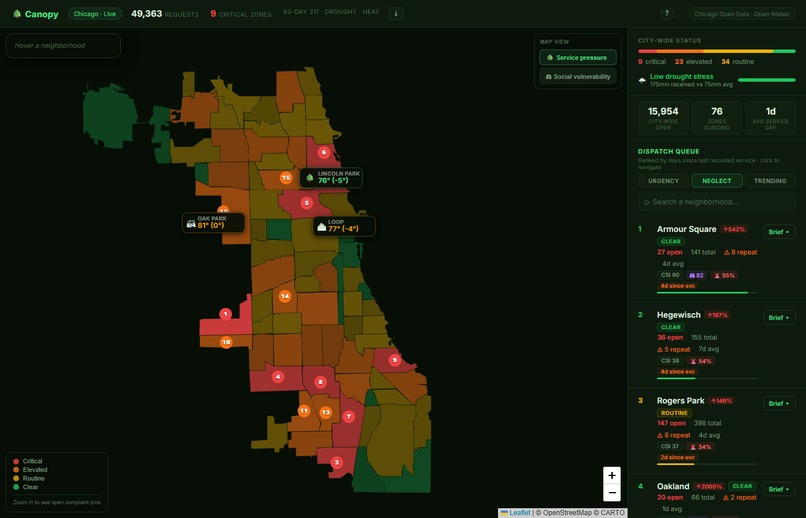Select map marker number 8
Viewport: 806px width, 518px height.
coord(321,382)
